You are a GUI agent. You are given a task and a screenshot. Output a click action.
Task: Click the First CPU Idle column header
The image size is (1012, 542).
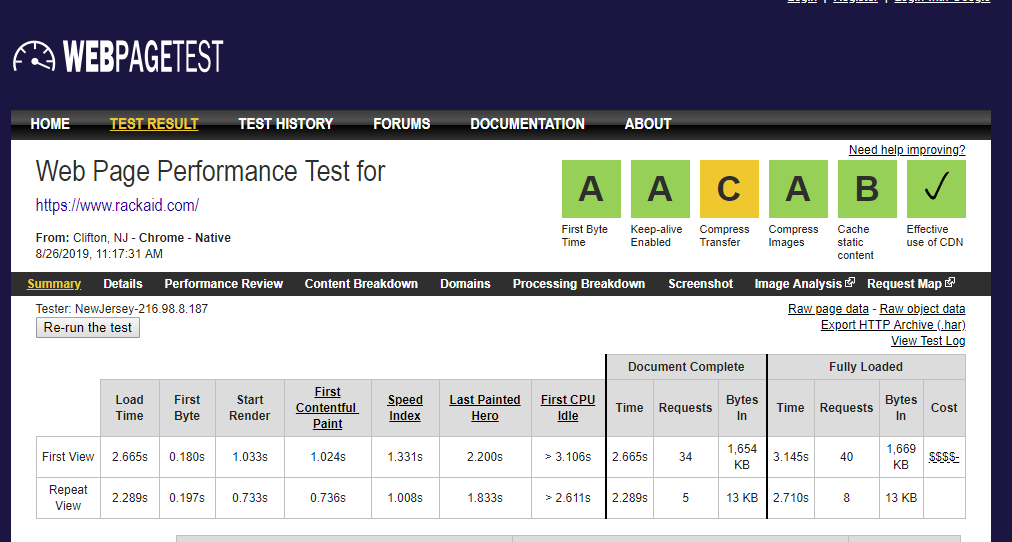click(568, 408)
